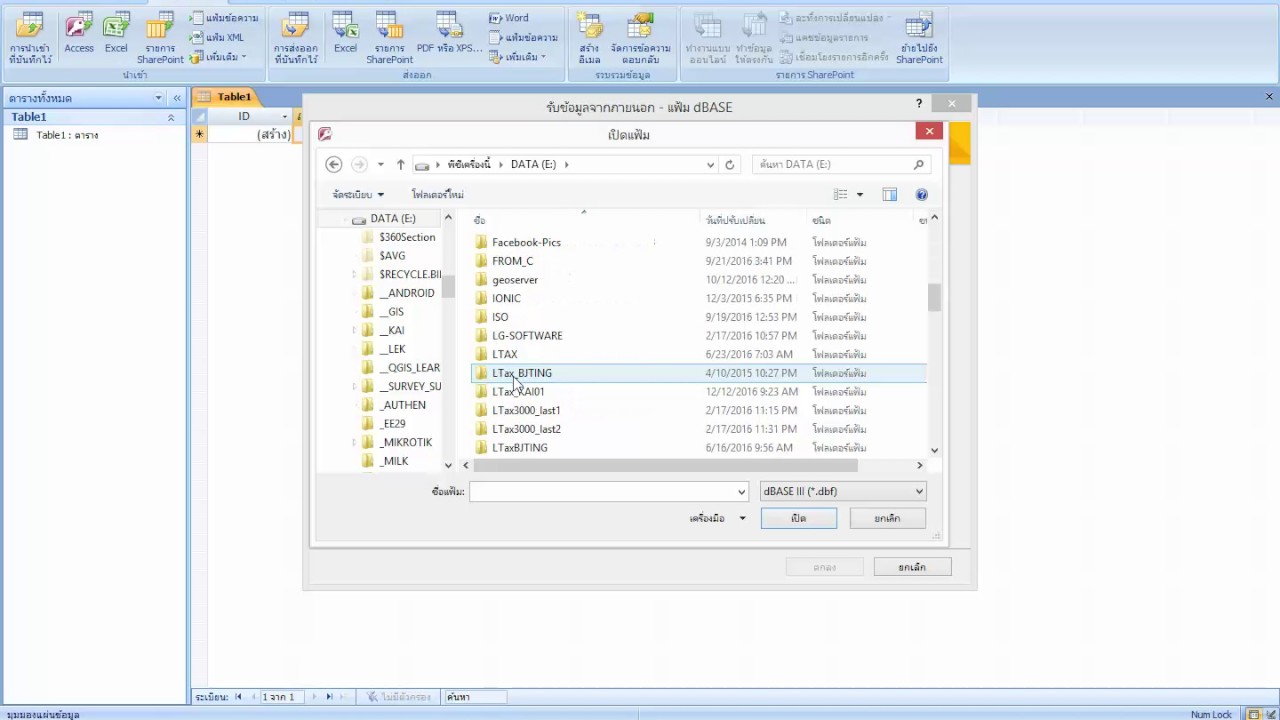Open the file dialog help icon
This screenshot has height=720, width=1280.
921,194
